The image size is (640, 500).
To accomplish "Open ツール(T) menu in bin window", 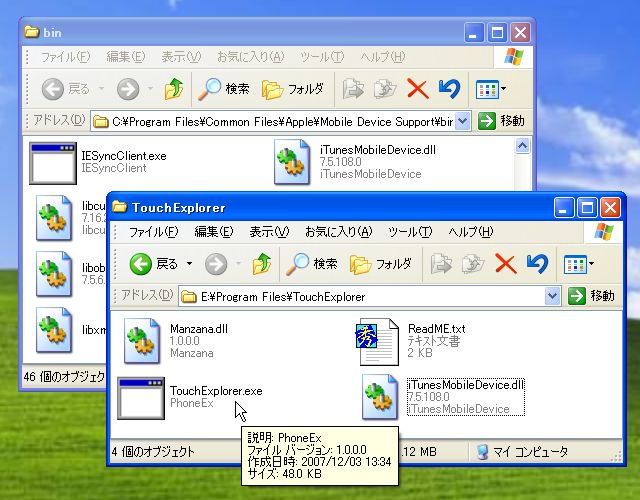I will (x=322, y=57).
